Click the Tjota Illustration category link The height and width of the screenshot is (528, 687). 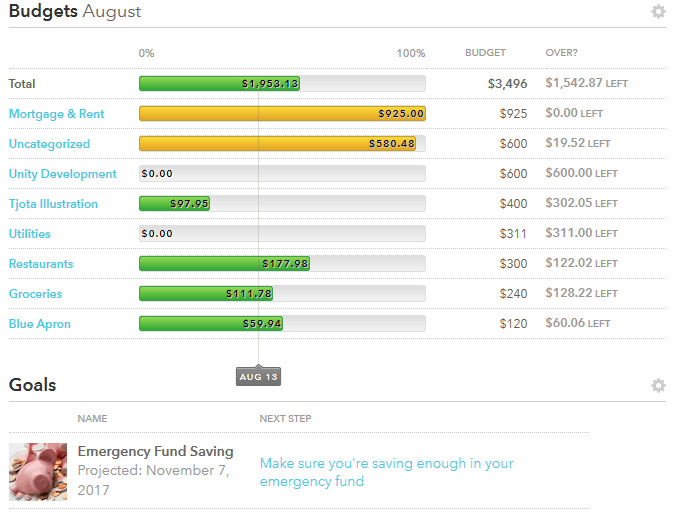53,204
